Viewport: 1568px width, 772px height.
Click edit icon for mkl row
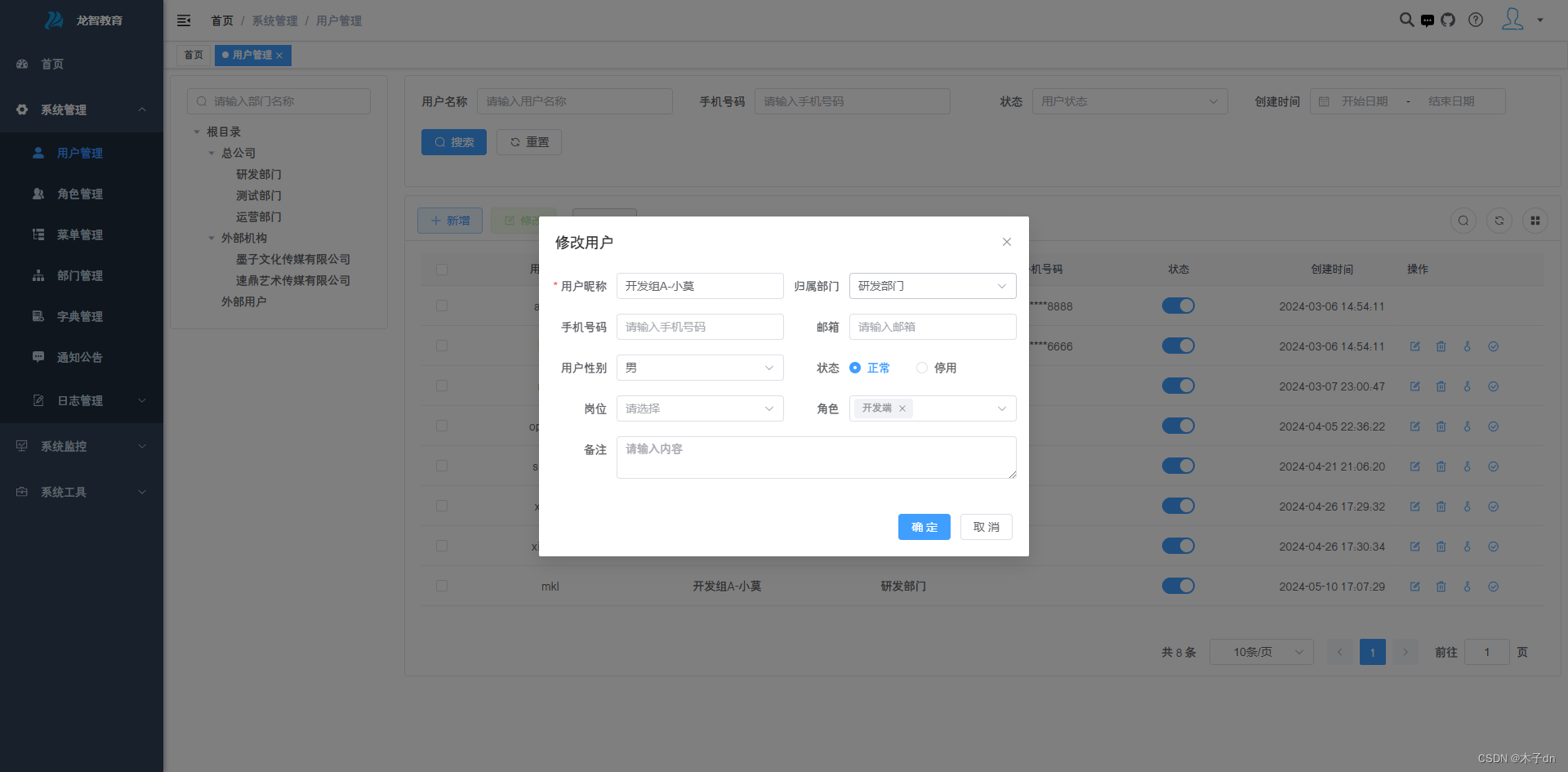point(1415,587)
